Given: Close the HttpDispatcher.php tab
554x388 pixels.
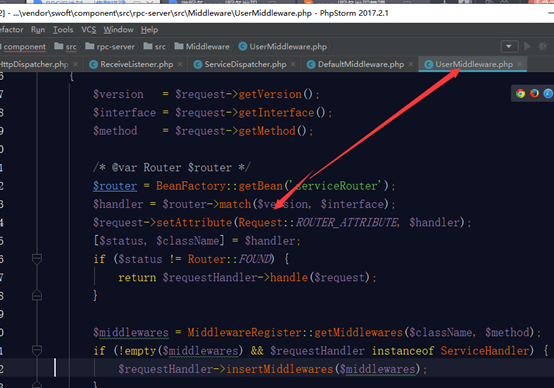Looking at the screenshot, I should (75, 64).
